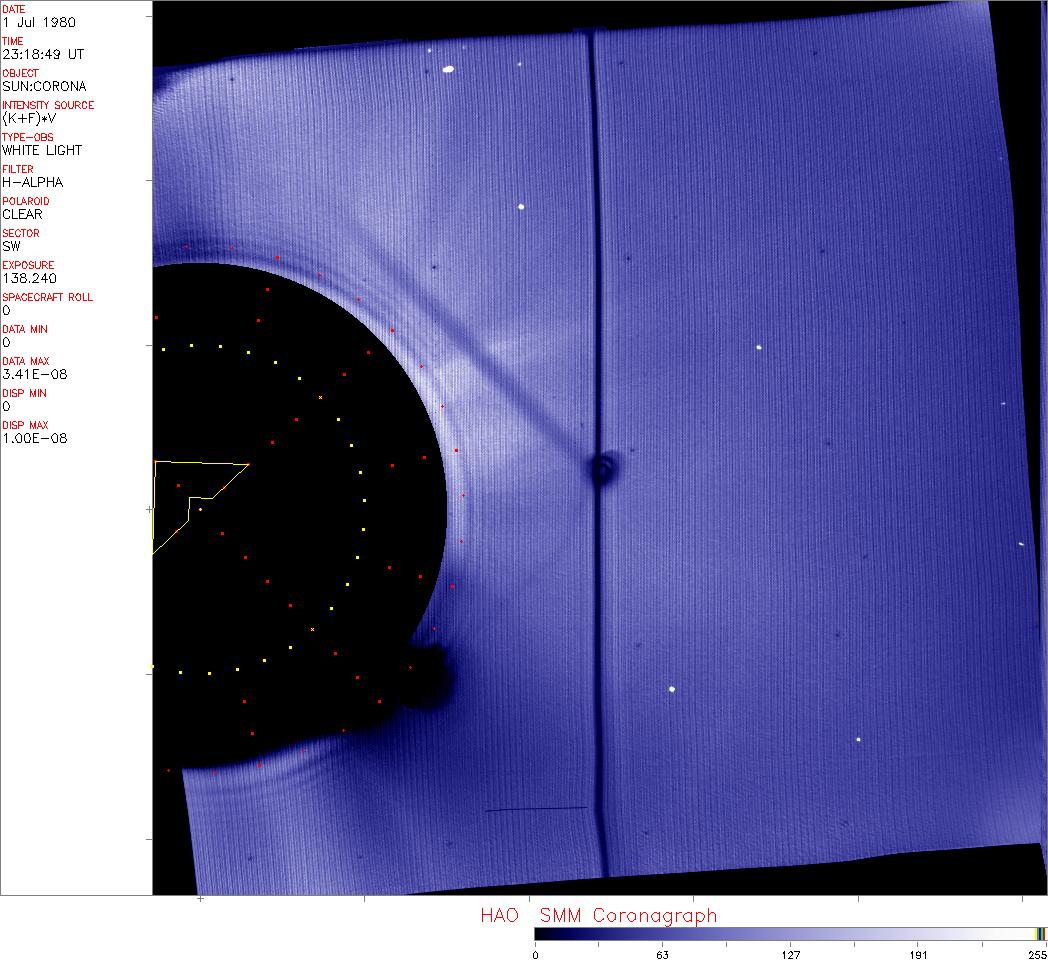Screen dimensions: 1048x960
Task: Click the WHITE LIGHT observation type text
Action: click(42, 150)
